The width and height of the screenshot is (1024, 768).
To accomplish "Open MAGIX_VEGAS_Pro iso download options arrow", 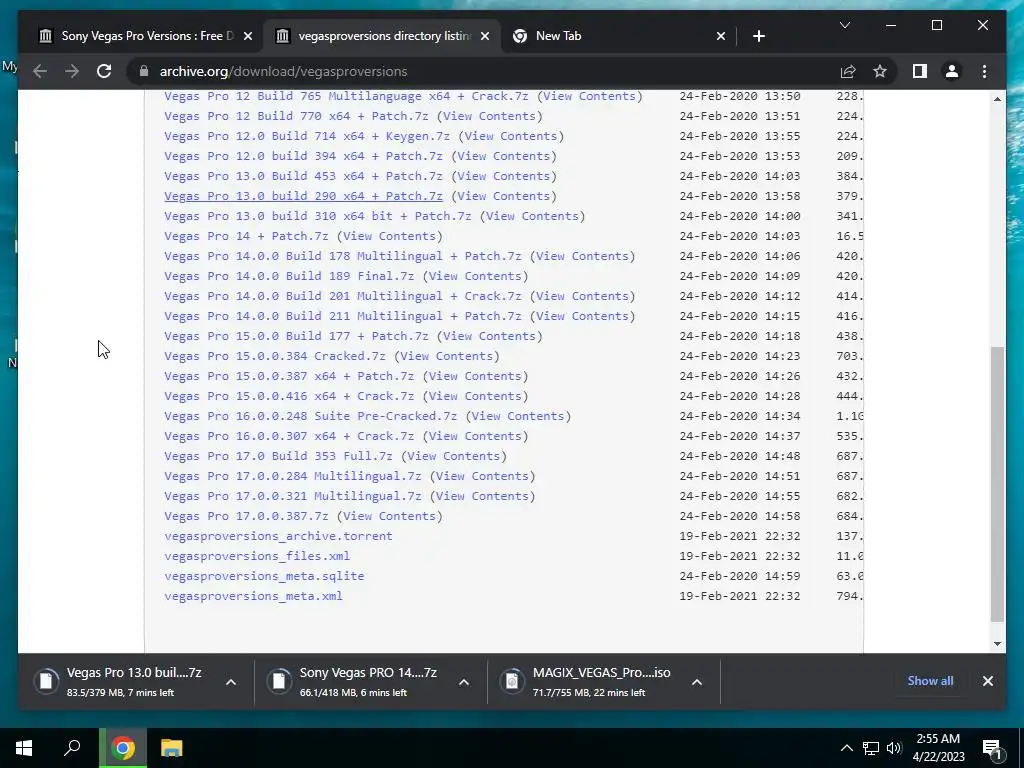I will [697, 682].
